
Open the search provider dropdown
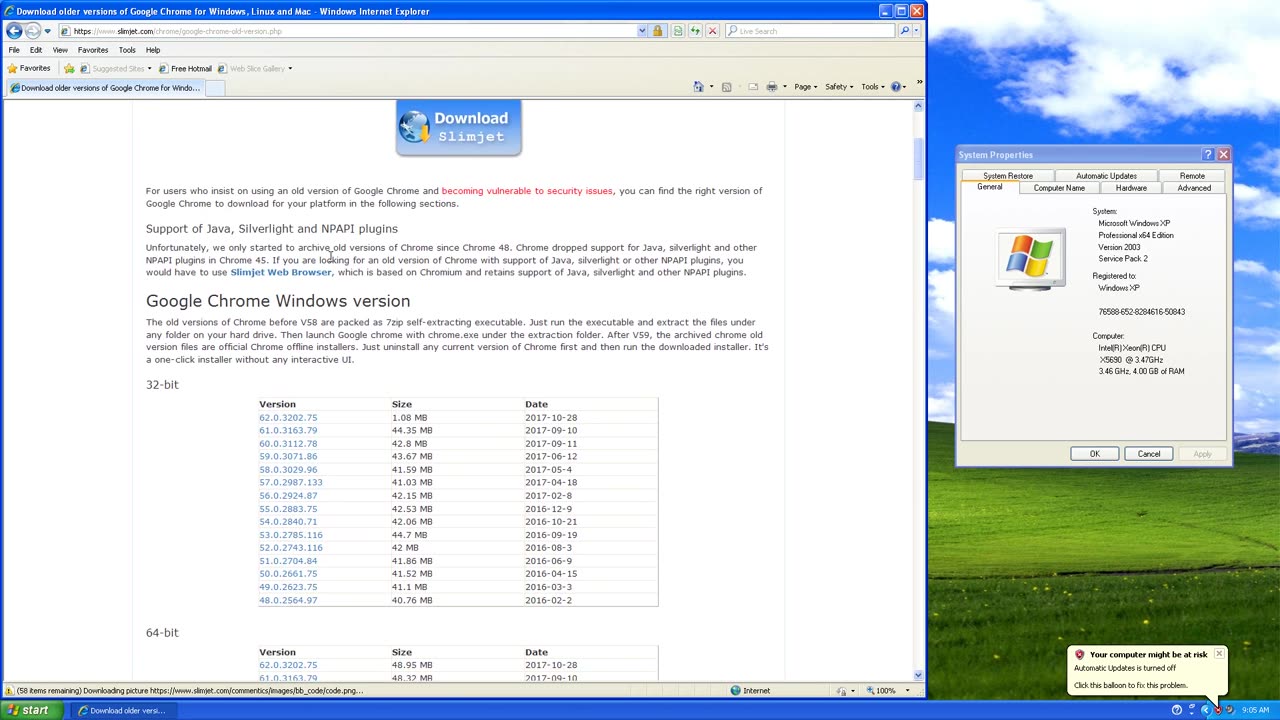[916, 31]
